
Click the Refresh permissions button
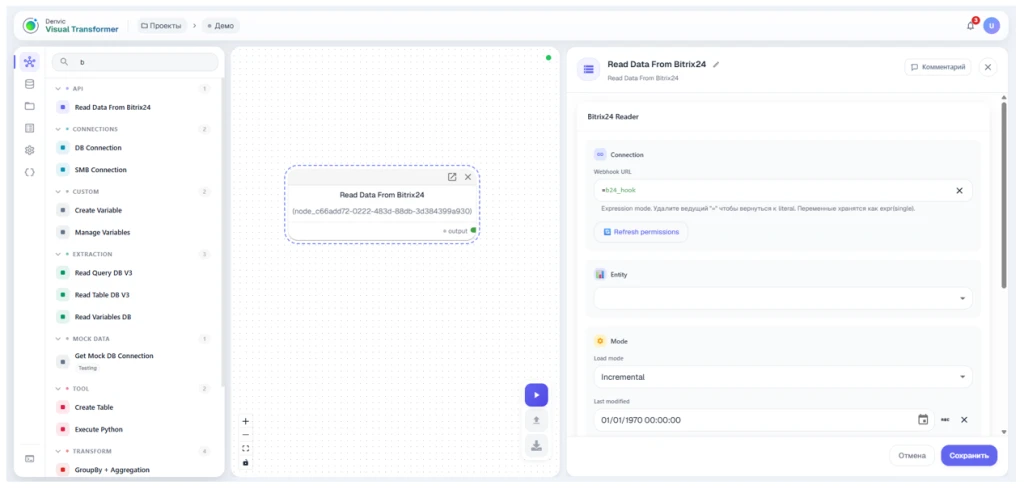pos(641,232)
